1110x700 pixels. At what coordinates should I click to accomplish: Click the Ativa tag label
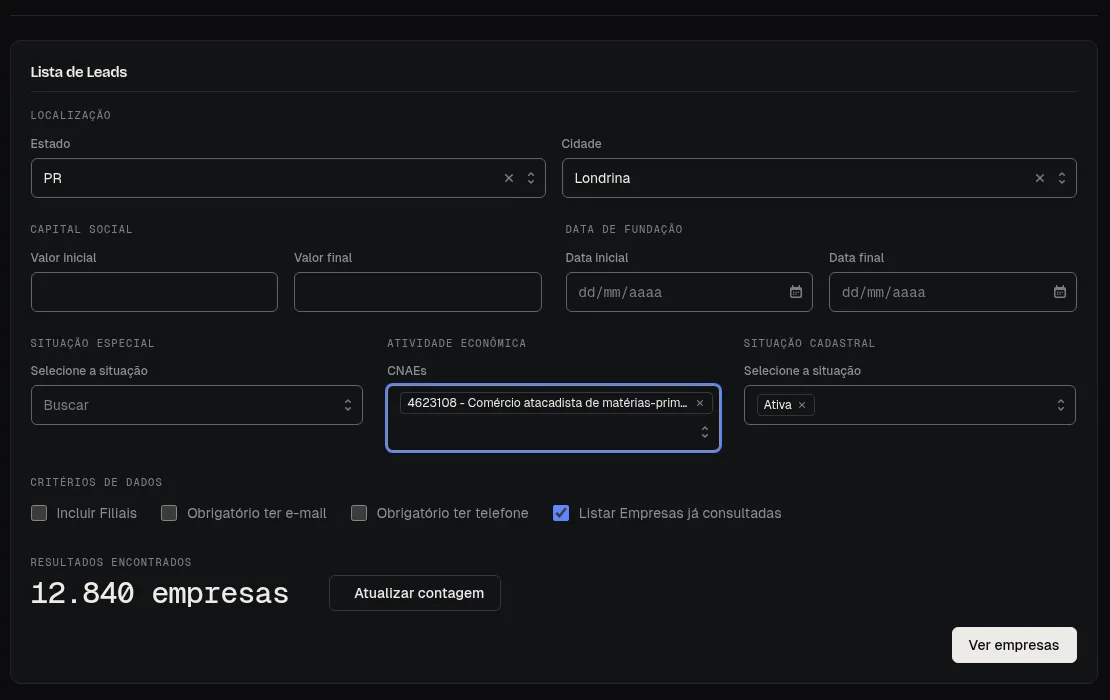coord(777,405)
